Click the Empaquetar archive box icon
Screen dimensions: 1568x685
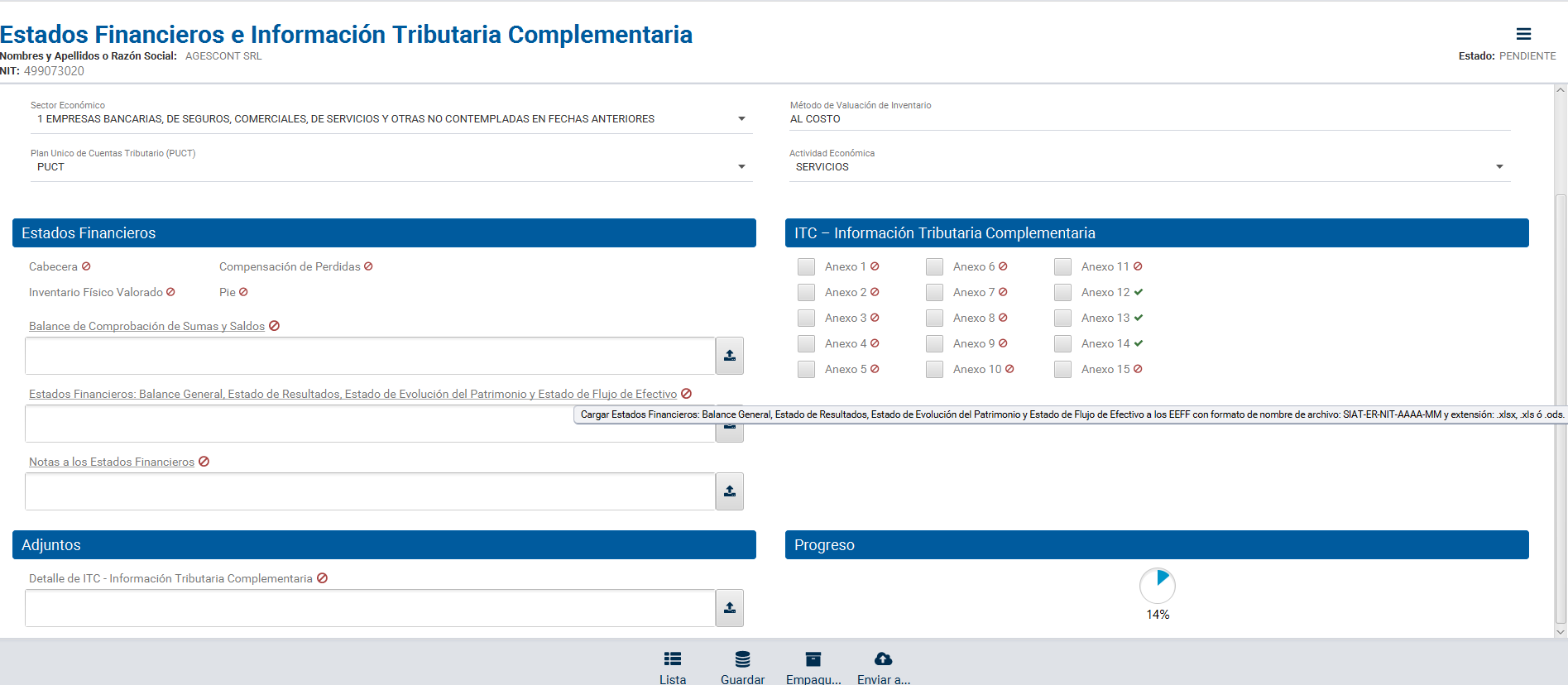tap(813, 659)
